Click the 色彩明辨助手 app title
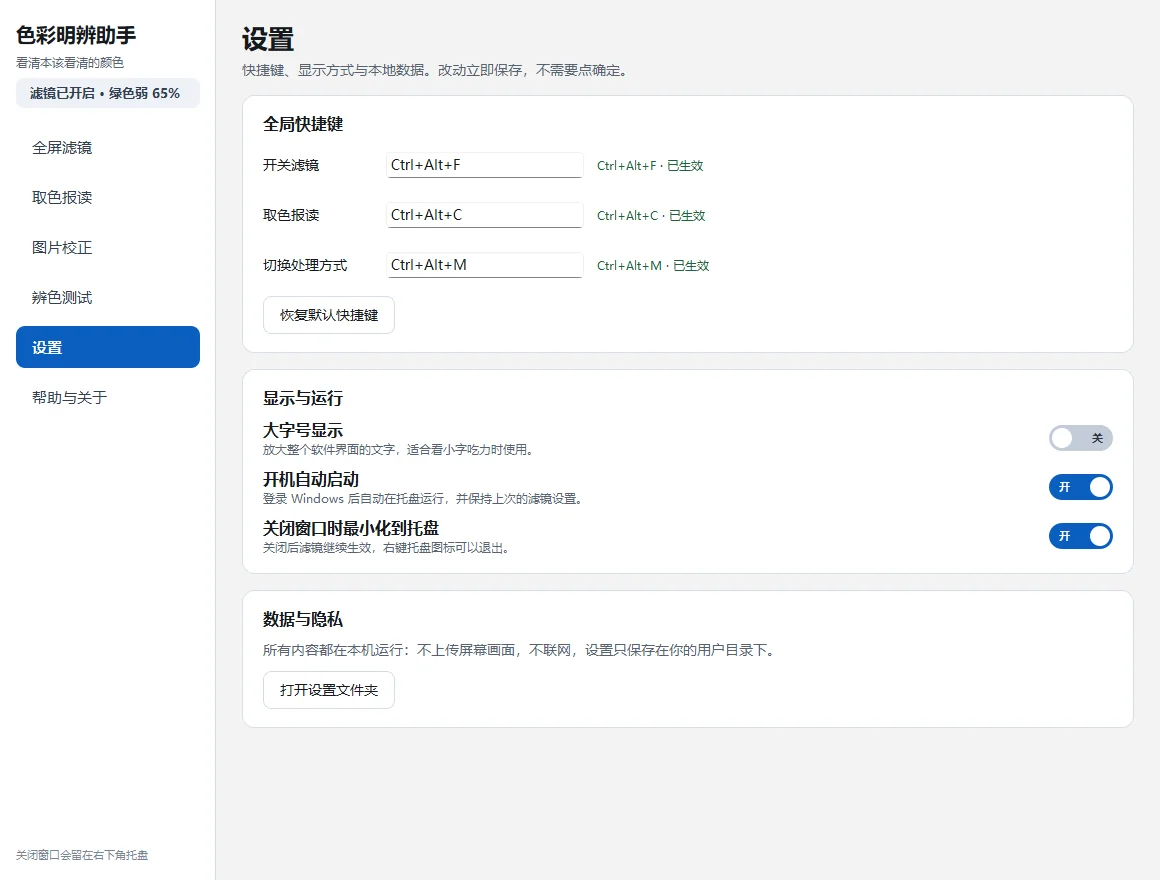Viewport: 1160px width, 880px height. [76, 35]
